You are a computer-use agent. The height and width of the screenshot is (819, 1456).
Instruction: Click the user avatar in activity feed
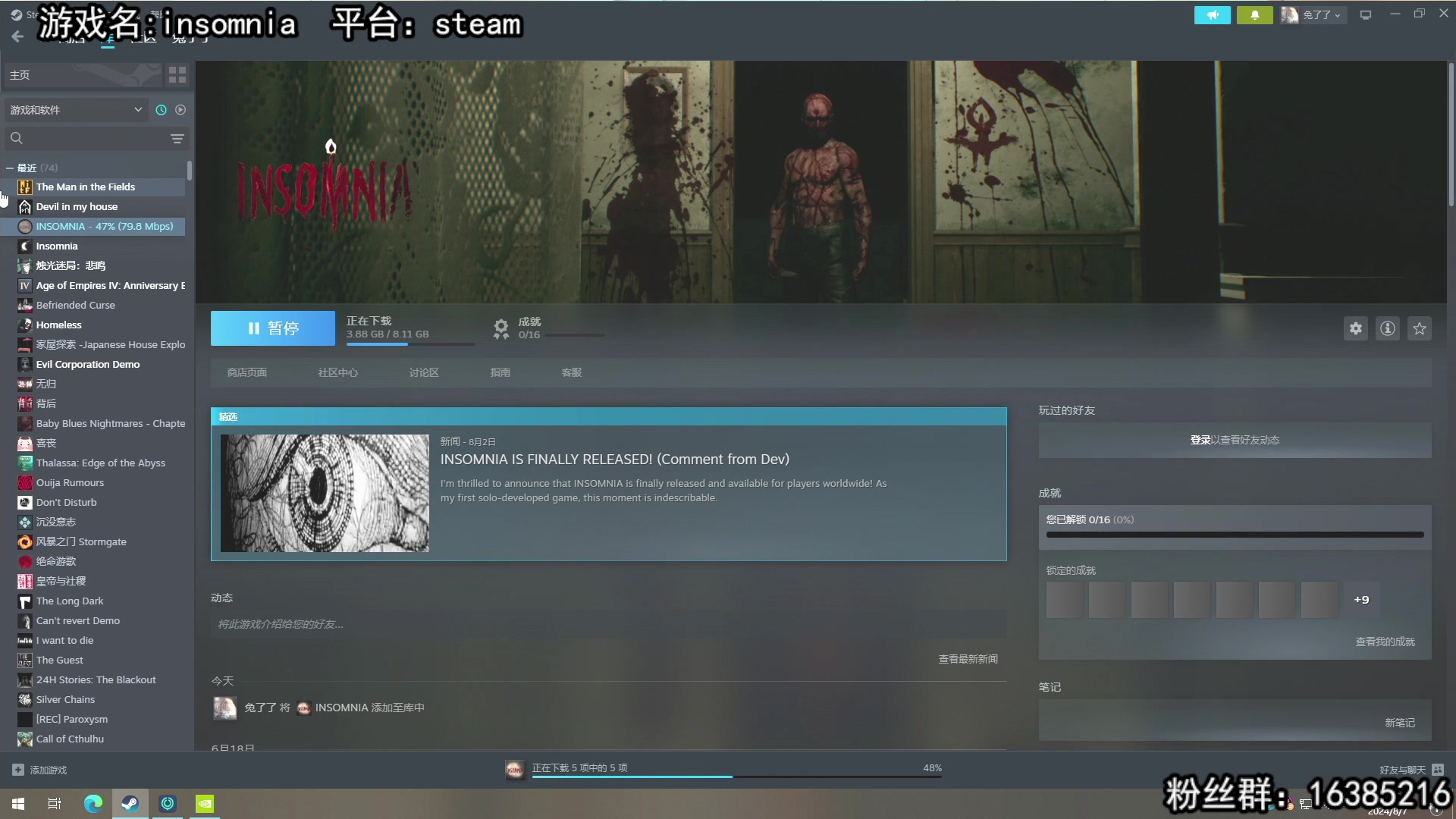(224, 708)
